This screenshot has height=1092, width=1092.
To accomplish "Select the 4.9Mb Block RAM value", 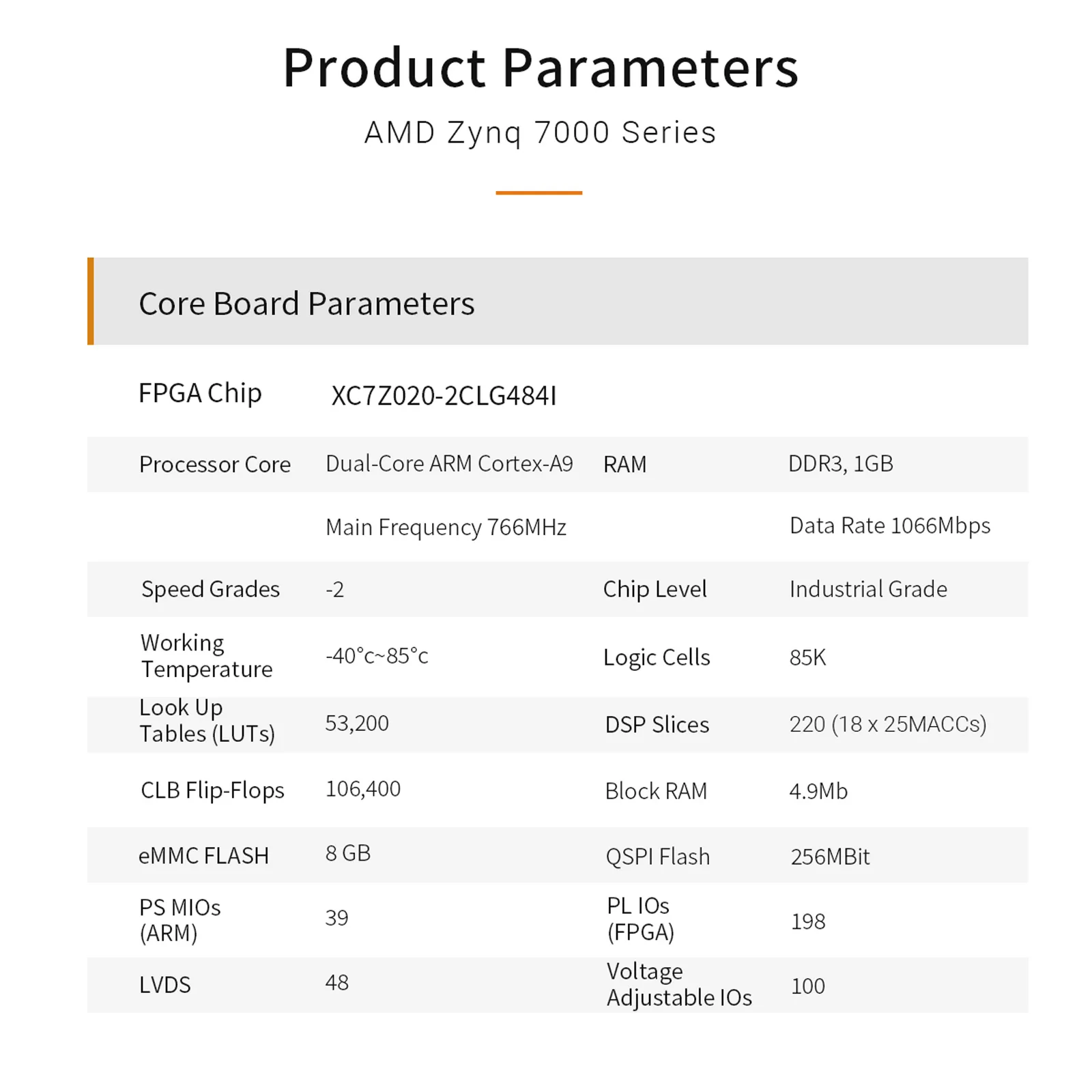I will (x=818, y=791).
